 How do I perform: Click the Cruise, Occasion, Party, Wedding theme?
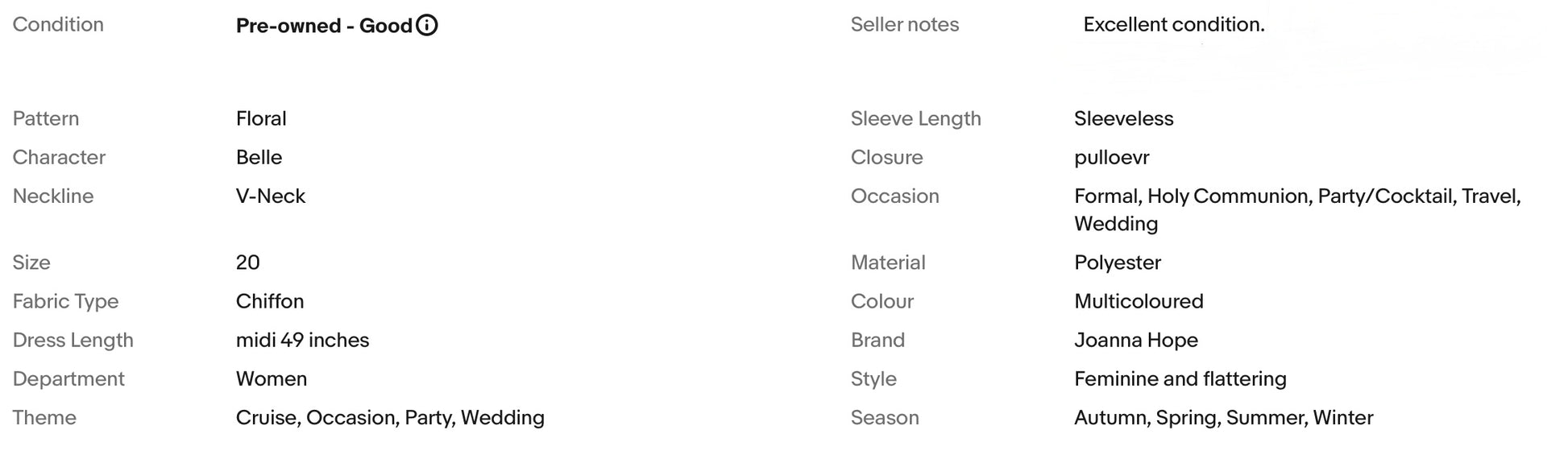tap(390, 417)
